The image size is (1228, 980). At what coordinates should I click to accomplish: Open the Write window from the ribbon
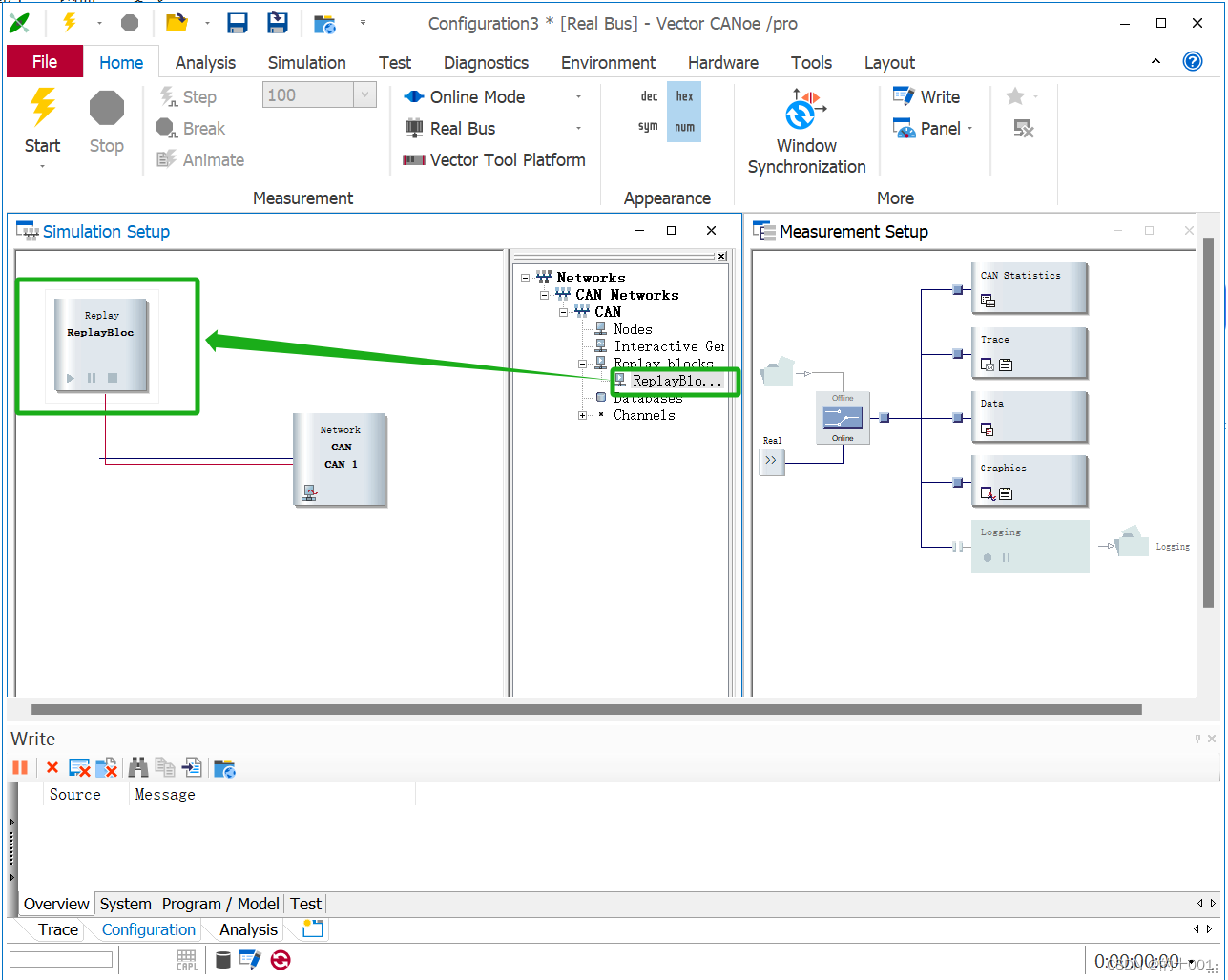[926, 97]
